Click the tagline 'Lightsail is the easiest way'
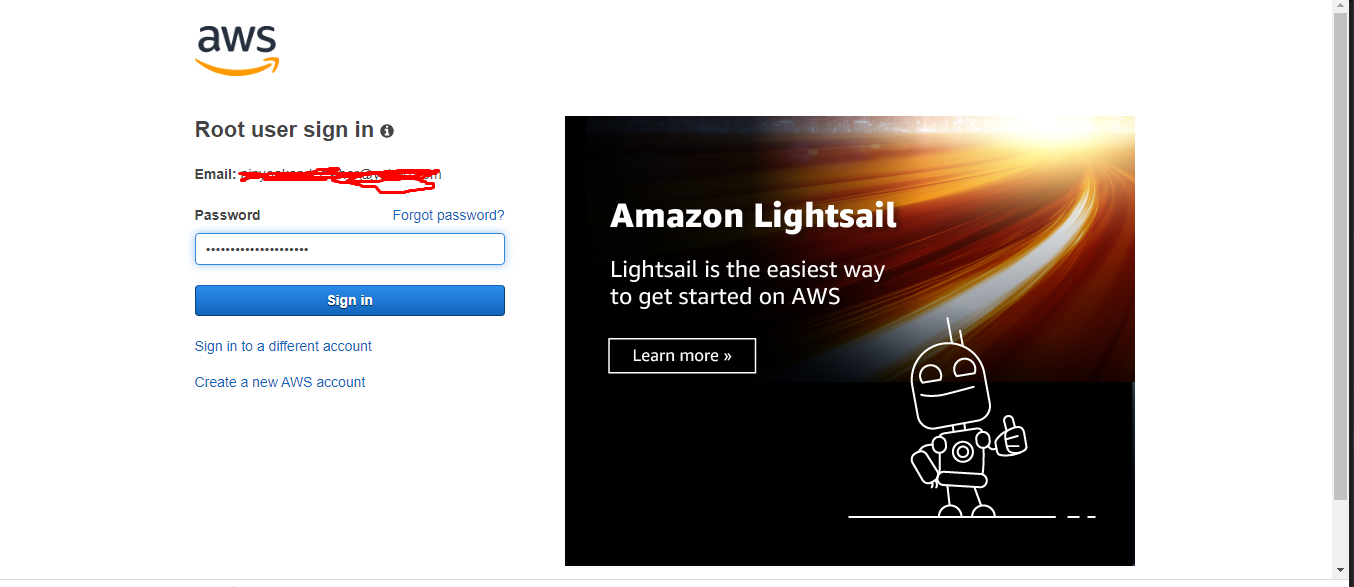Viewport: 1354px width, 587px height. pyautogui.click(x=747, y=270)
